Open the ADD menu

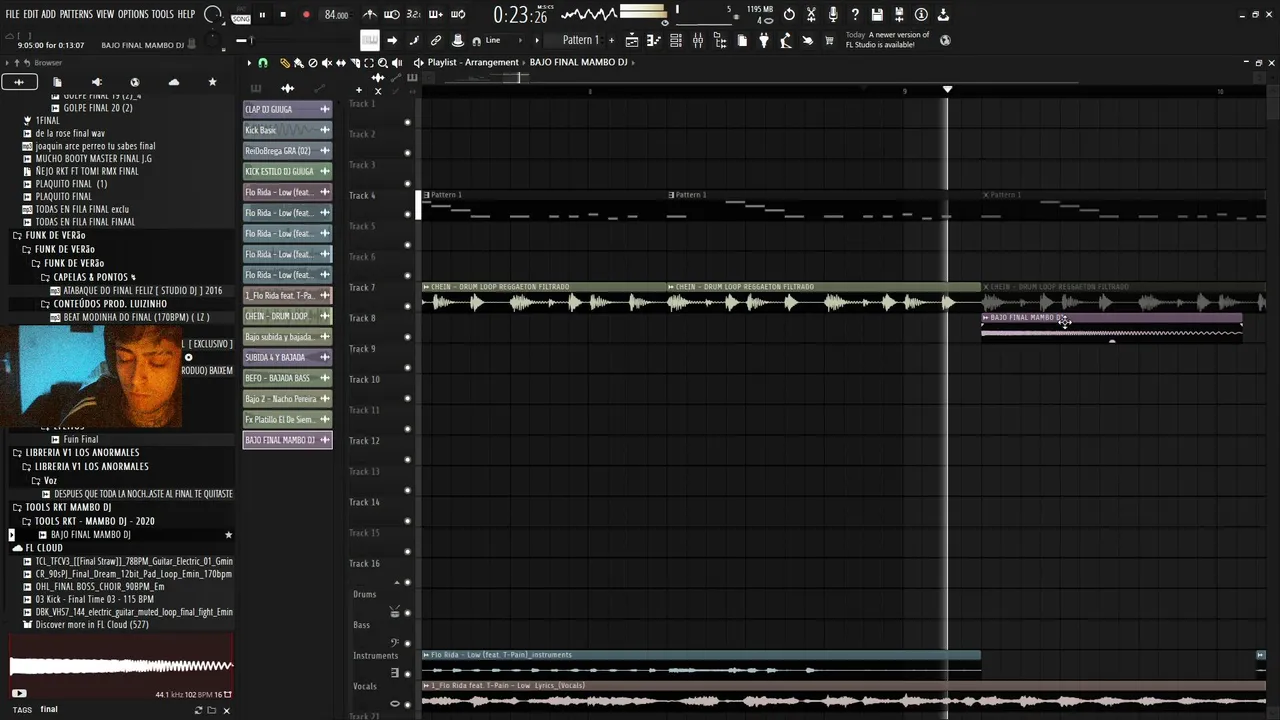click(x=48, y=15)
